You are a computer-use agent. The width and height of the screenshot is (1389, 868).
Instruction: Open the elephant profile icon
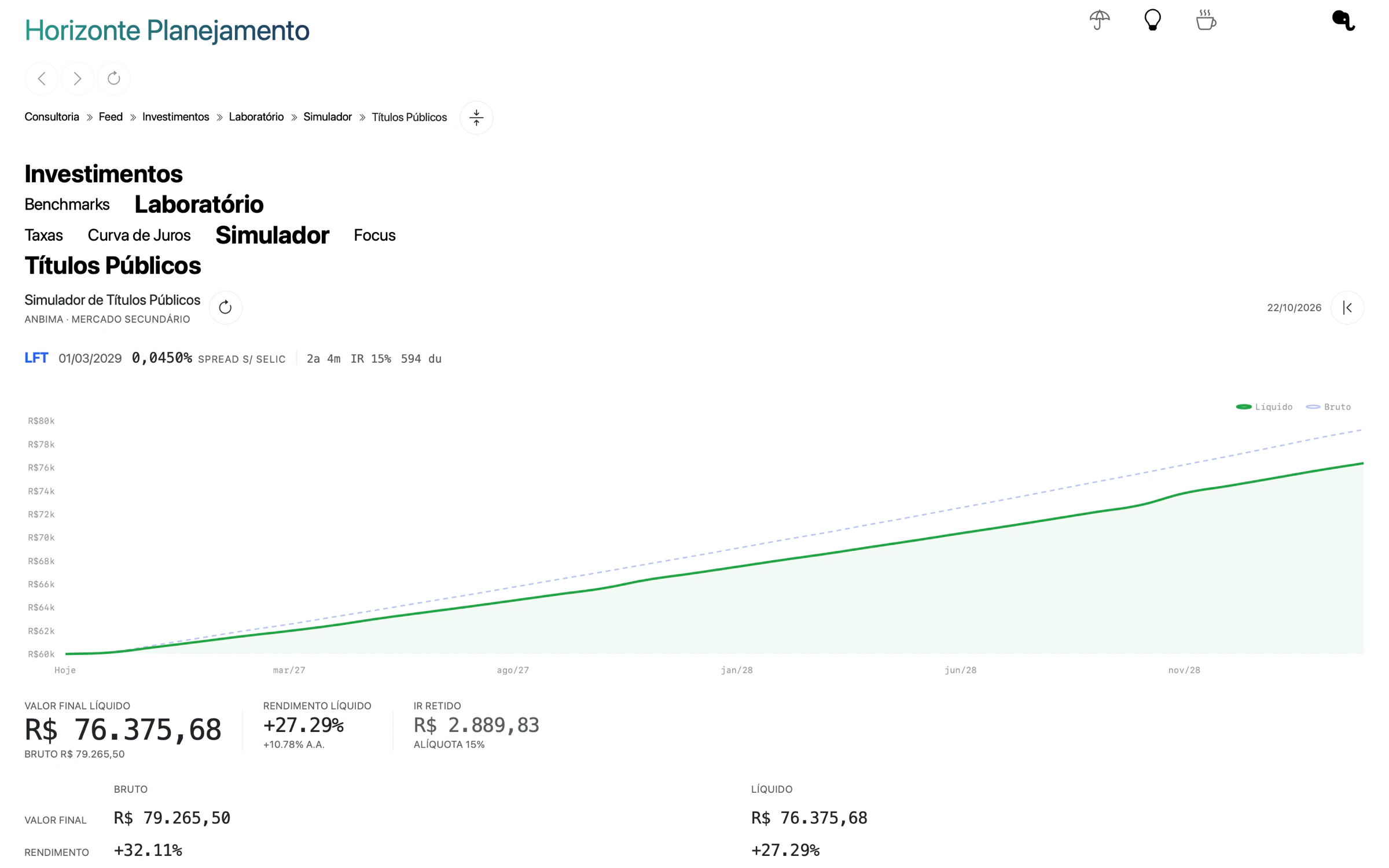(1343, 20)
